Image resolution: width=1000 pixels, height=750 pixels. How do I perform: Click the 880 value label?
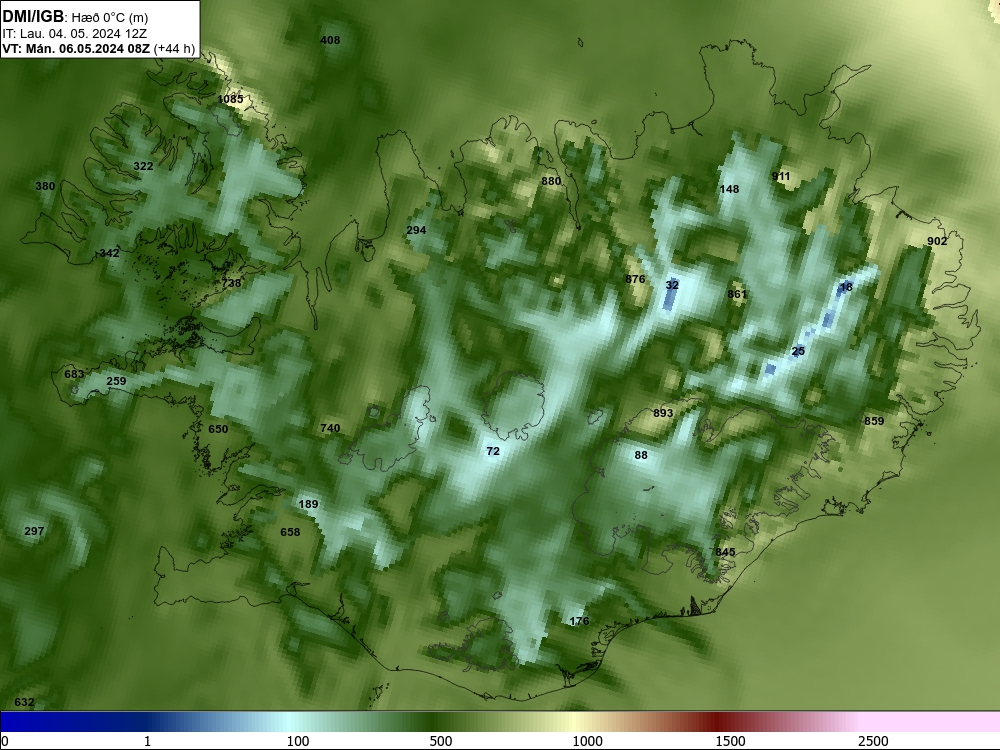point(551,181)
